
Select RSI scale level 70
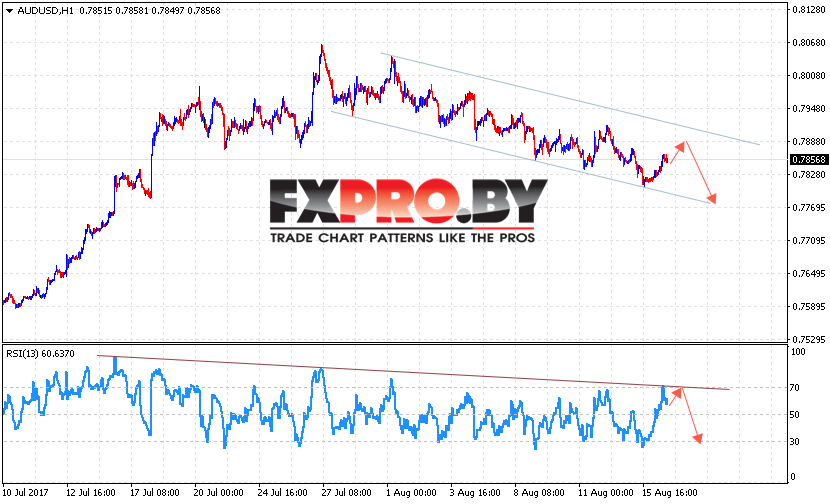coord(795,388)
